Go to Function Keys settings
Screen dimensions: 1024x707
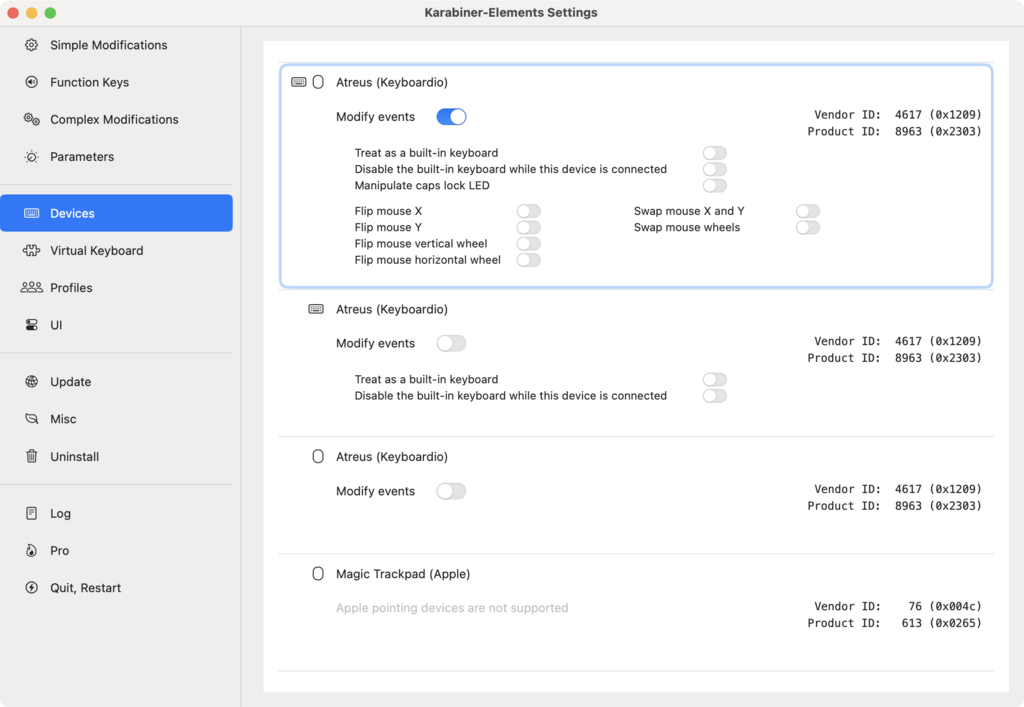pos(116,82)
